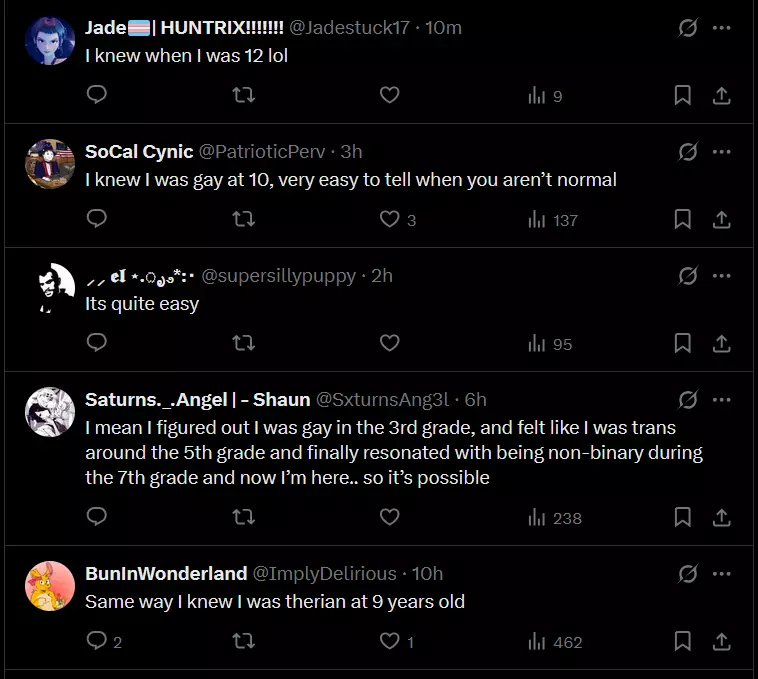Like SoCal Cynic's tweet about being gay at 10
The image size is (758, 679).
point(390,219)
